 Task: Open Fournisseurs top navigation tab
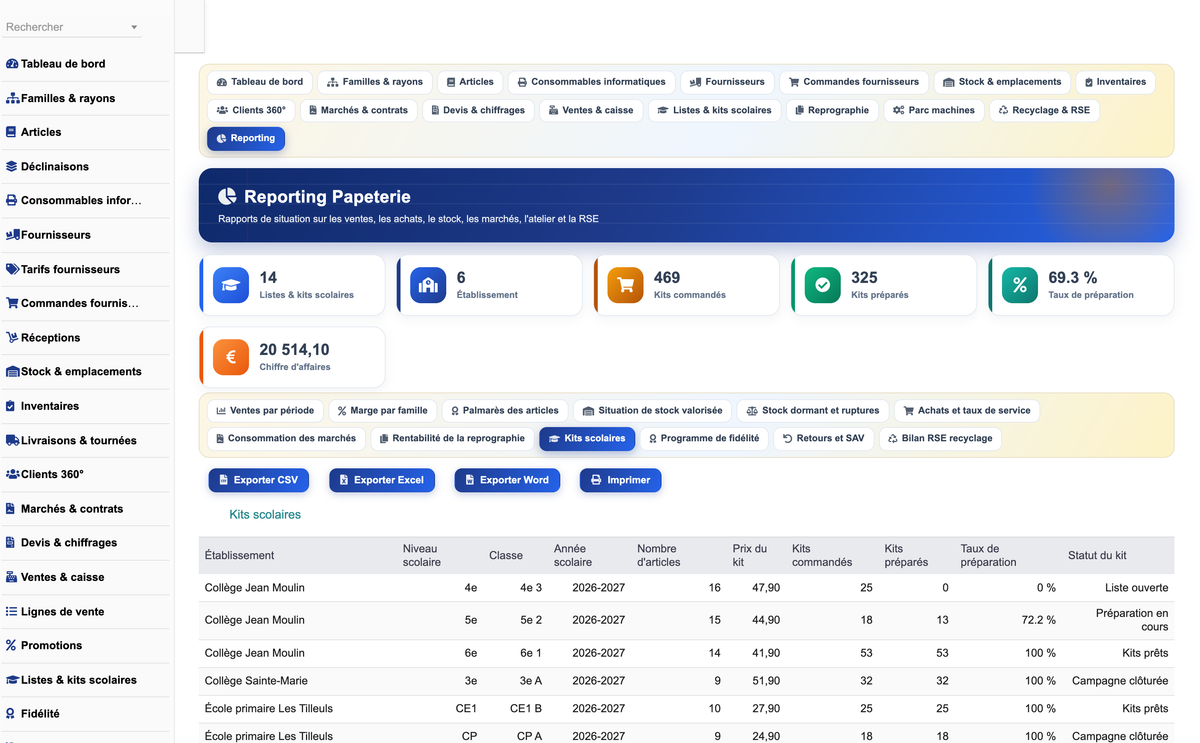[x=727, y=82]
